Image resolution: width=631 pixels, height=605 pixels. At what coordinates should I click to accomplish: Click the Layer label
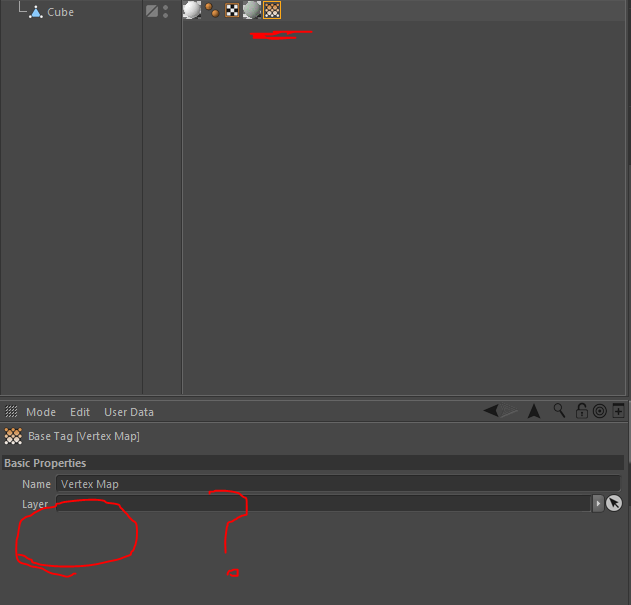point(35,504)
